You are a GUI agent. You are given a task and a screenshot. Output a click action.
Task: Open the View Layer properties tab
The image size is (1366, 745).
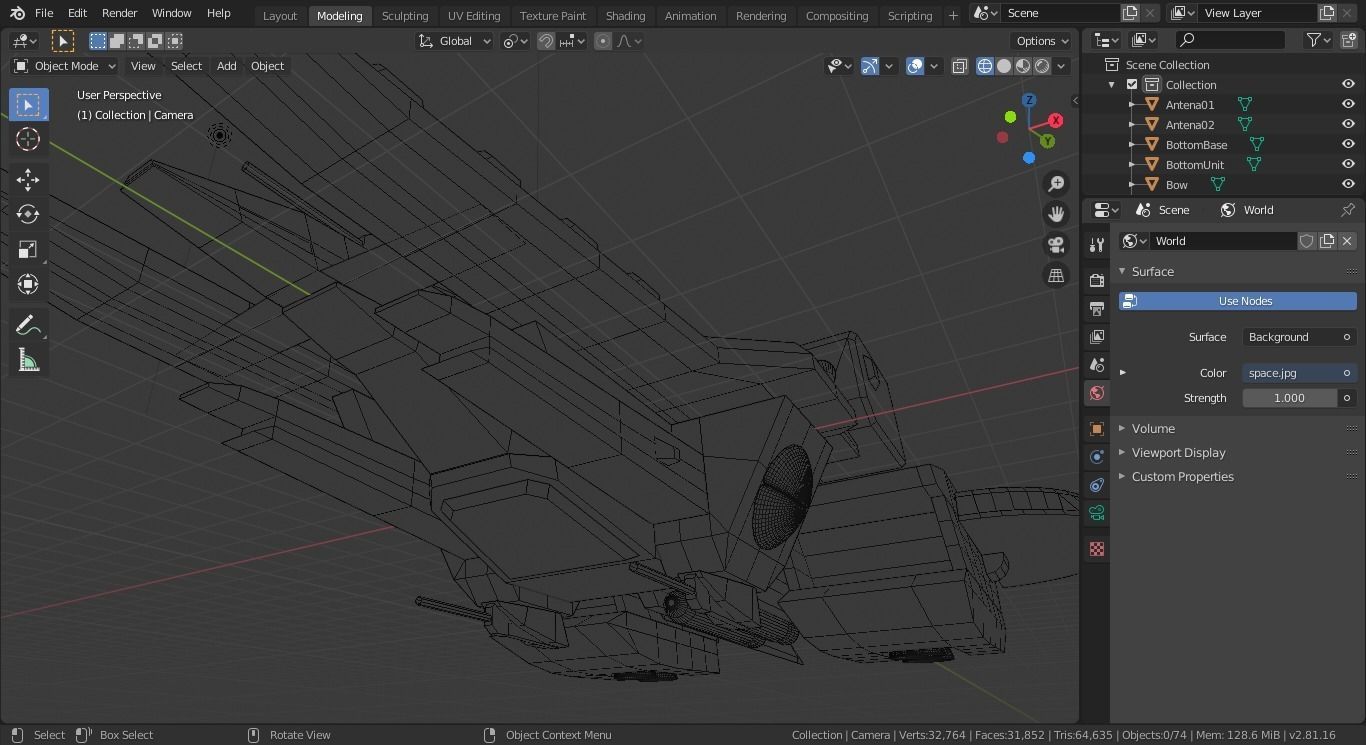(1097, 337)
